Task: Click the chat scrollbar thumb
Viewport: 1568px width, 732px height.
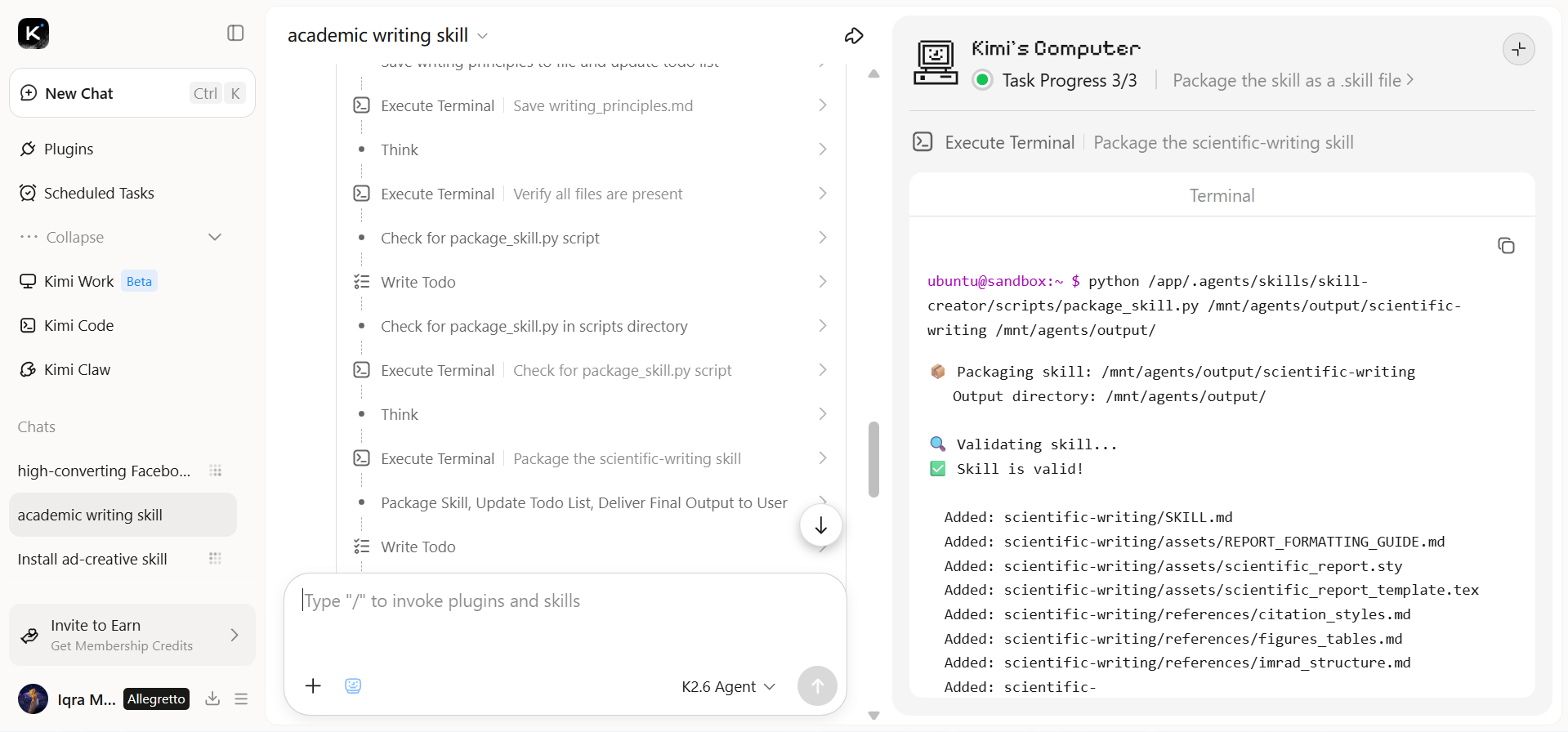Action: coord(873,459)
